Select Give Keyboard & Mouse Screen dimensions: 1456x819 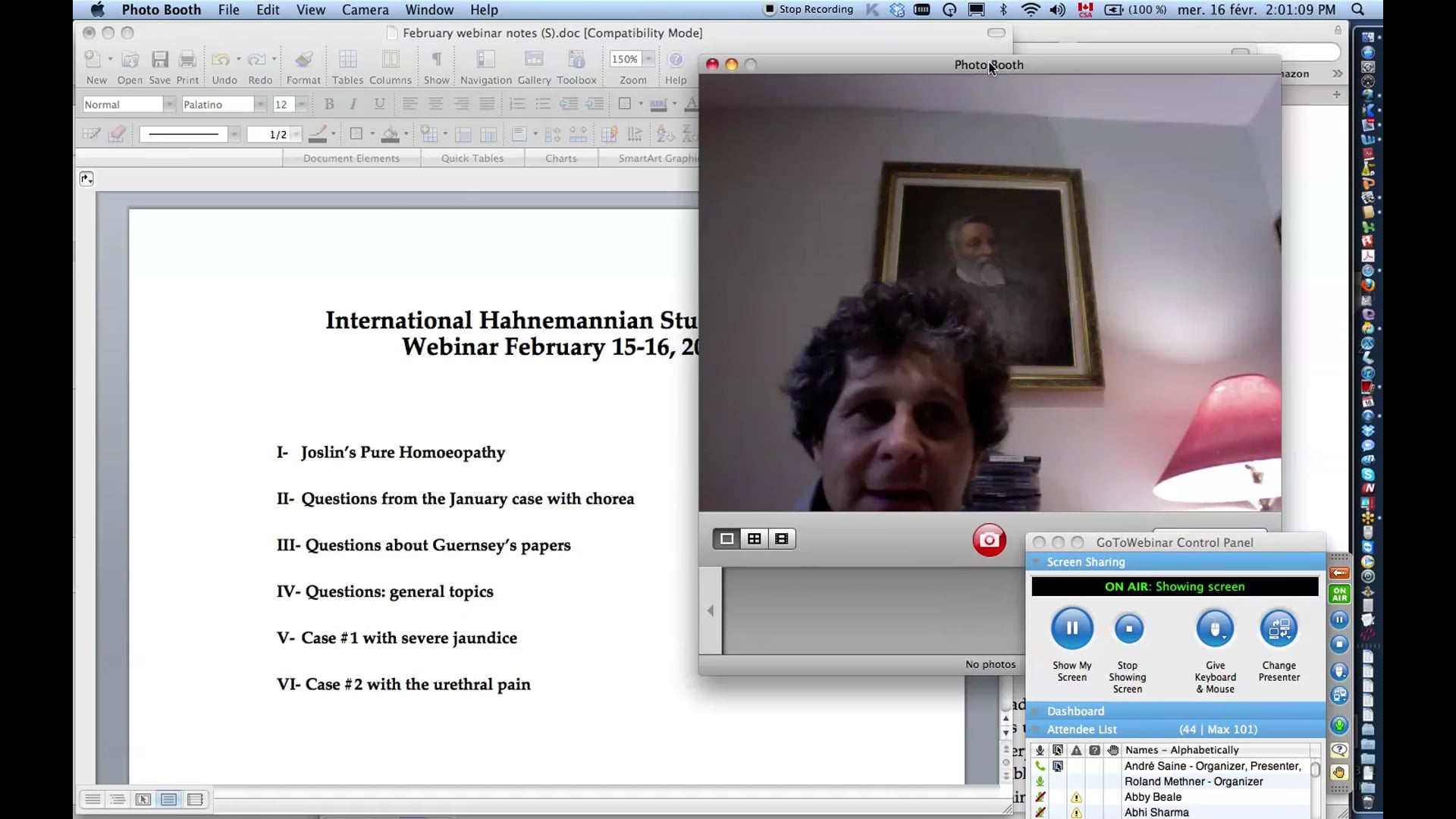coord(1214,629)
